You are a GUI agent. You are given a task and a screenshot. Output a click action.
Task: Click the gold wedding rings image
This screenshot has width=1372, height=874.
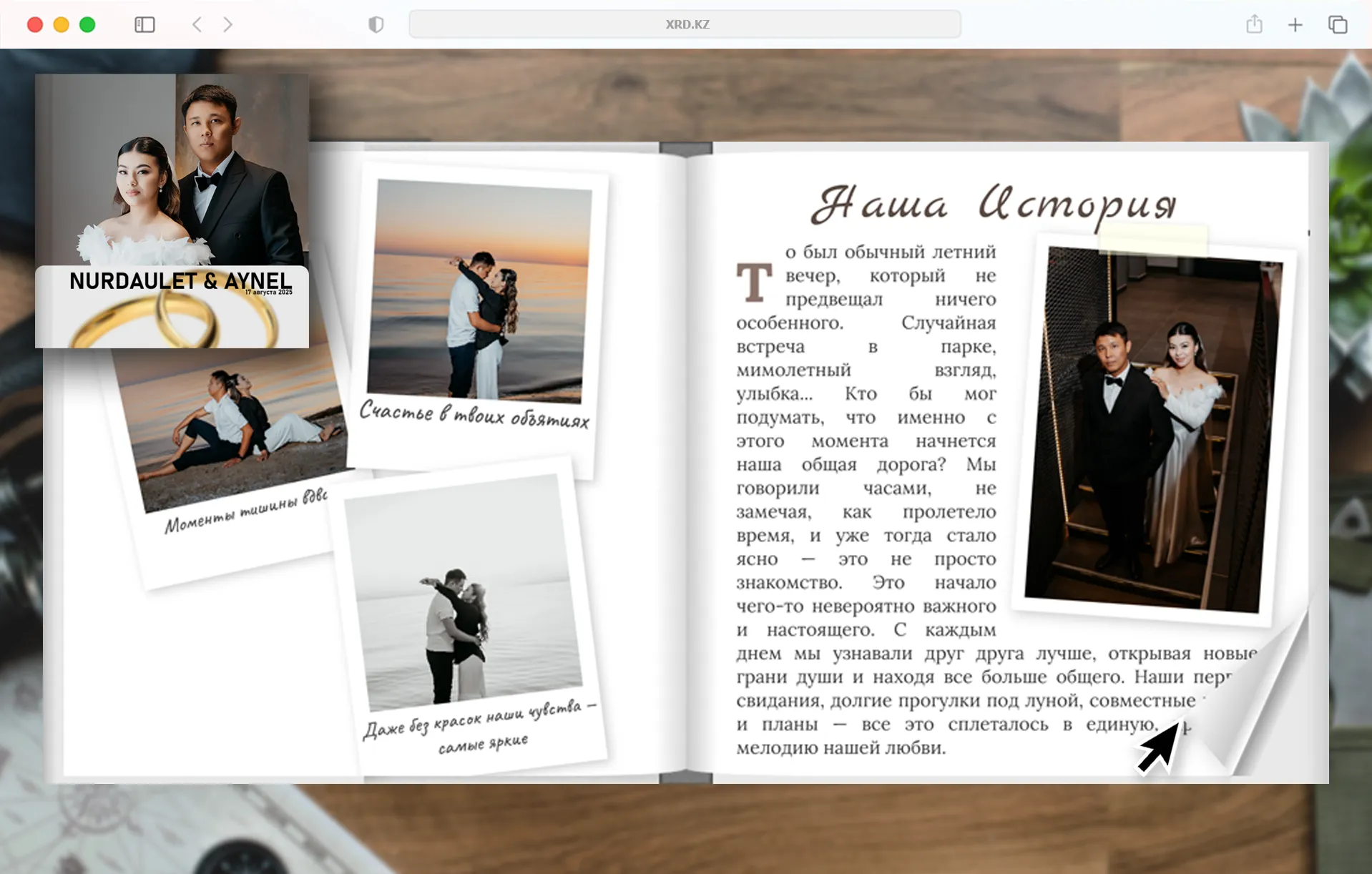pos(172,322)
